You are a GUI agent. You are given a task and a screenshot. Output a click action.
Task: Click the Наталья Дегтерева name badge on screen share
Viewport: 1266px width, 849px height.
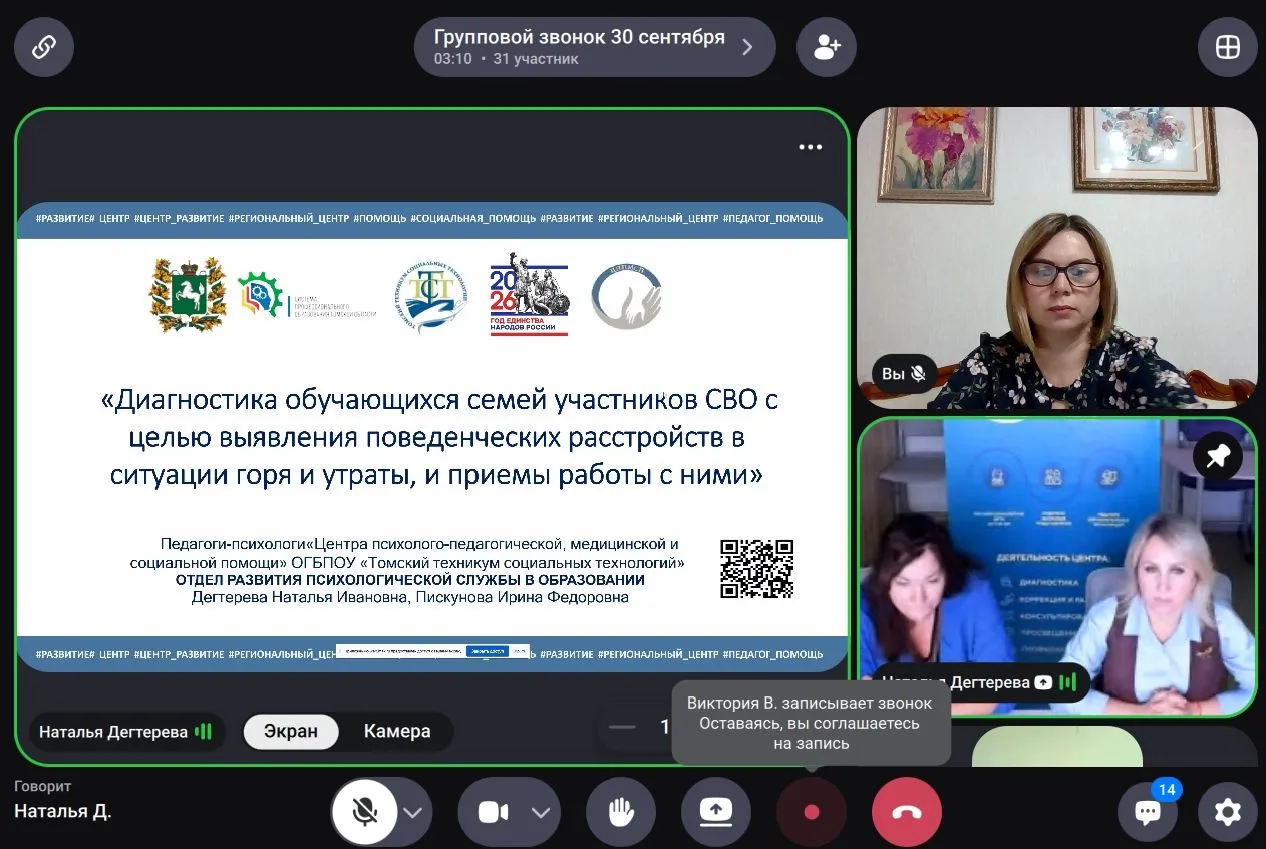[126, 732]
